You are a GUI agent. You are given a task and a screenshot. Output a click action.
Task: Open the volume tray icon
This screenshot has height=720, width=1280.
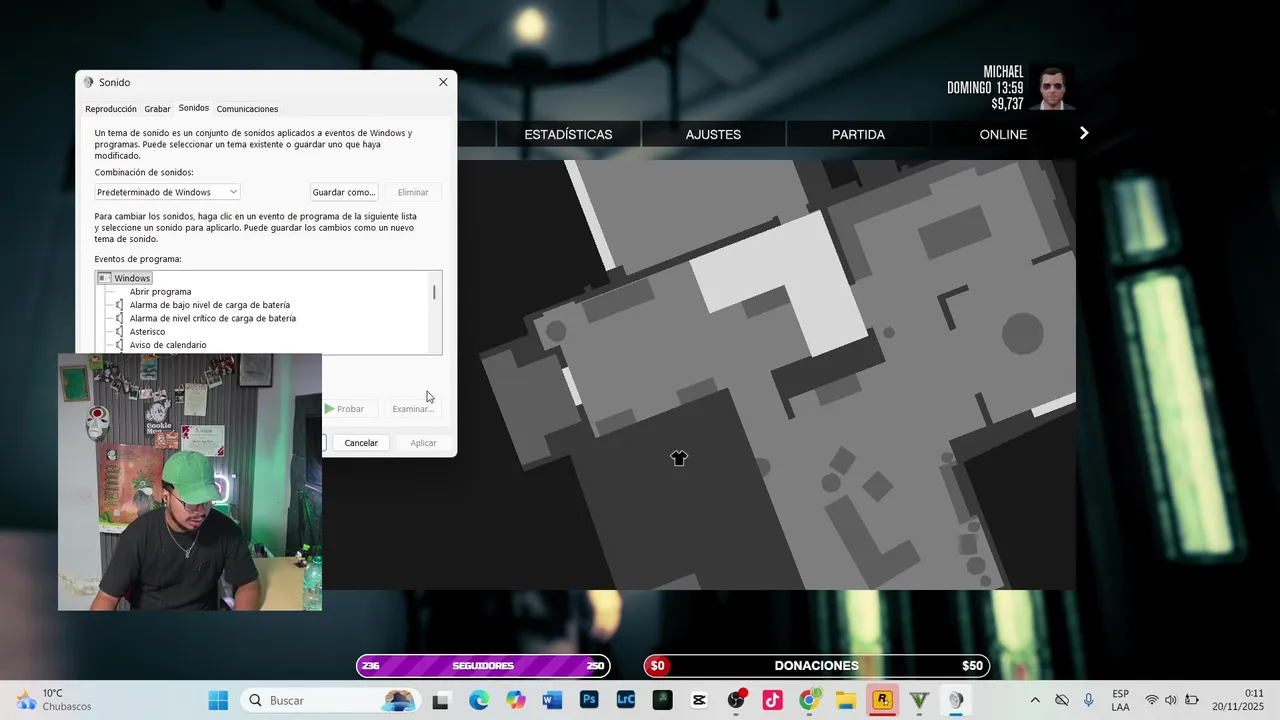(1171, 700)
